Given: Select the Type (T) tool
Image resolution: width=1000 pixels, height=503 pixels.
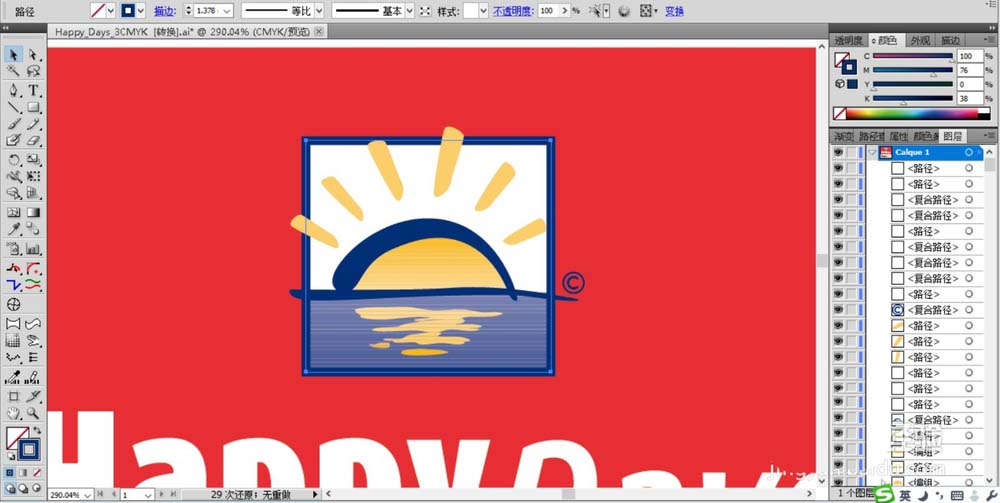Looking at the screenshot, I should point(33,91).
